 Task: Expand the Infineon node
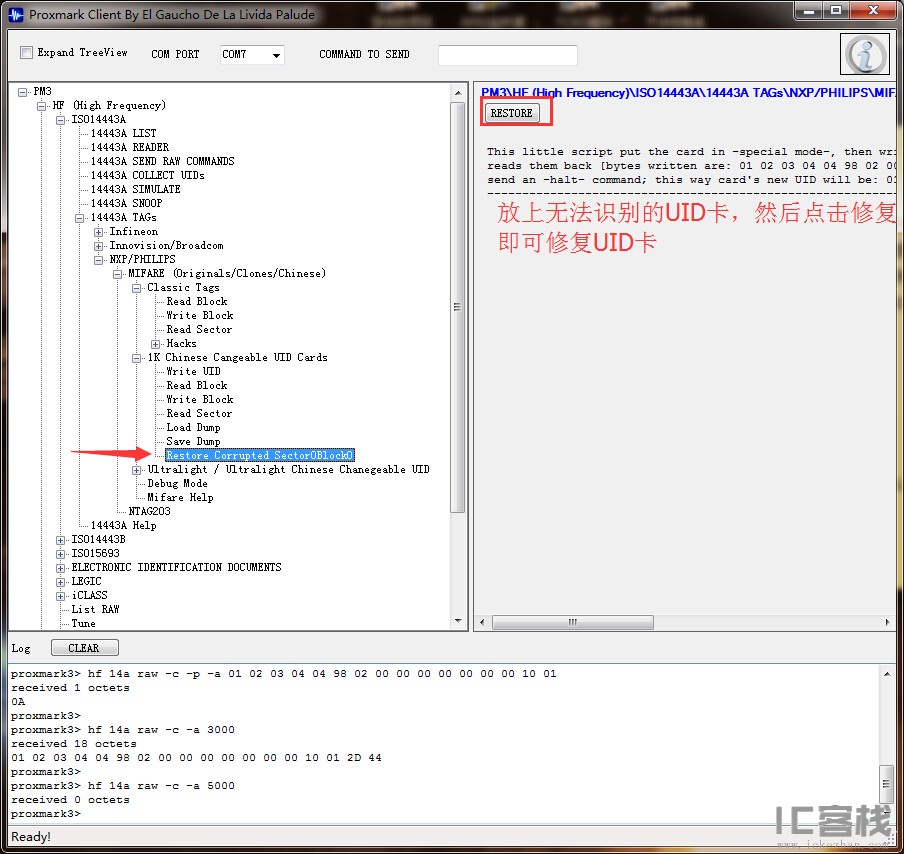point(99,232)
